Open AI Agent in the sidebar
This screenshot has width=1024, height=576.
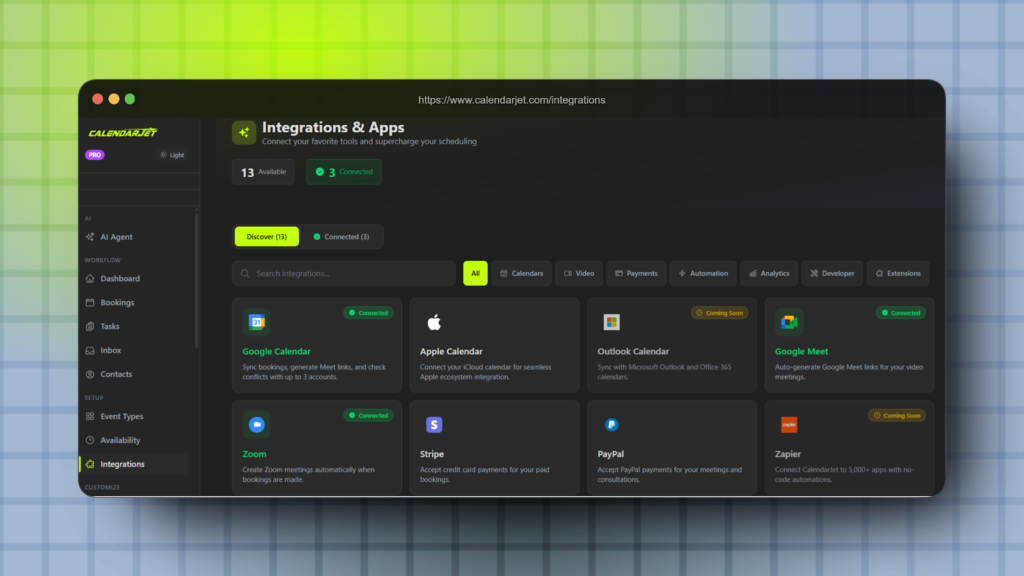tap(116, 237)
